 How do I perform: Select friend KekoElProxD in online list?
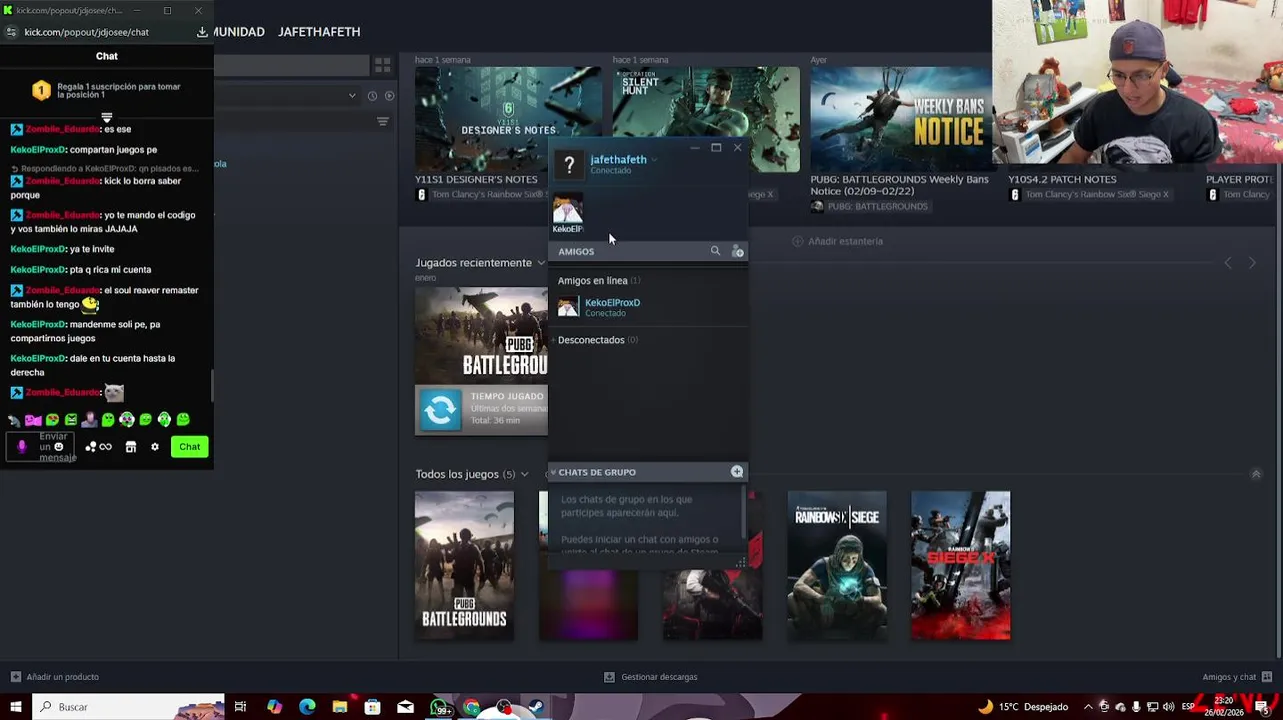click(x=648, y=307)
